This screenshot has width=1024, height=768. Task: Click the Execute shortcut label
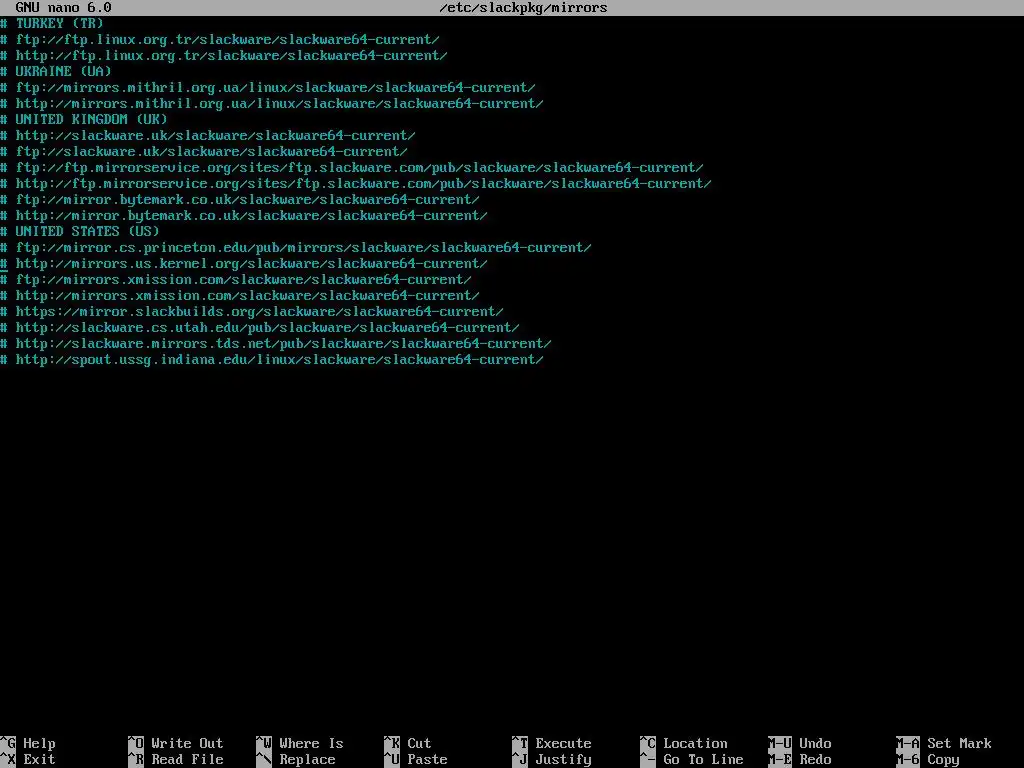pyautogui.click(x=563, y=743)
